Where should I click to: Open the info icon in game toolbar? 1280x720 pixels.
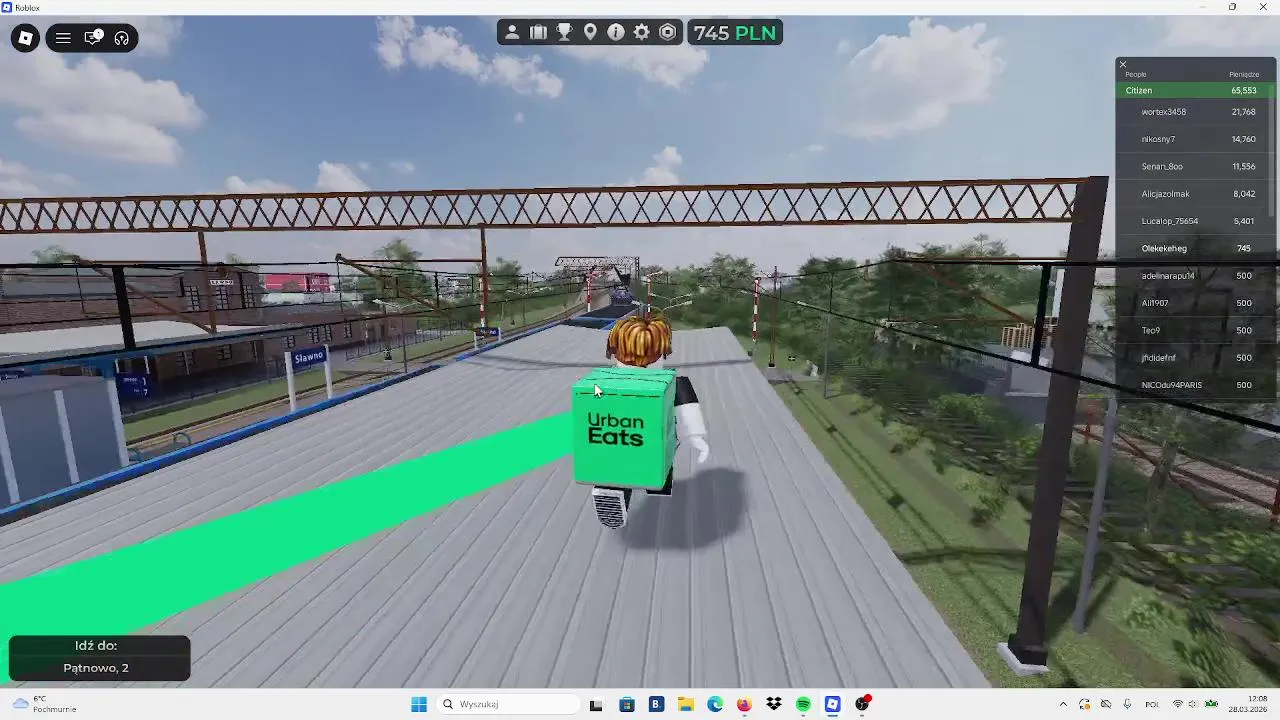616,33
